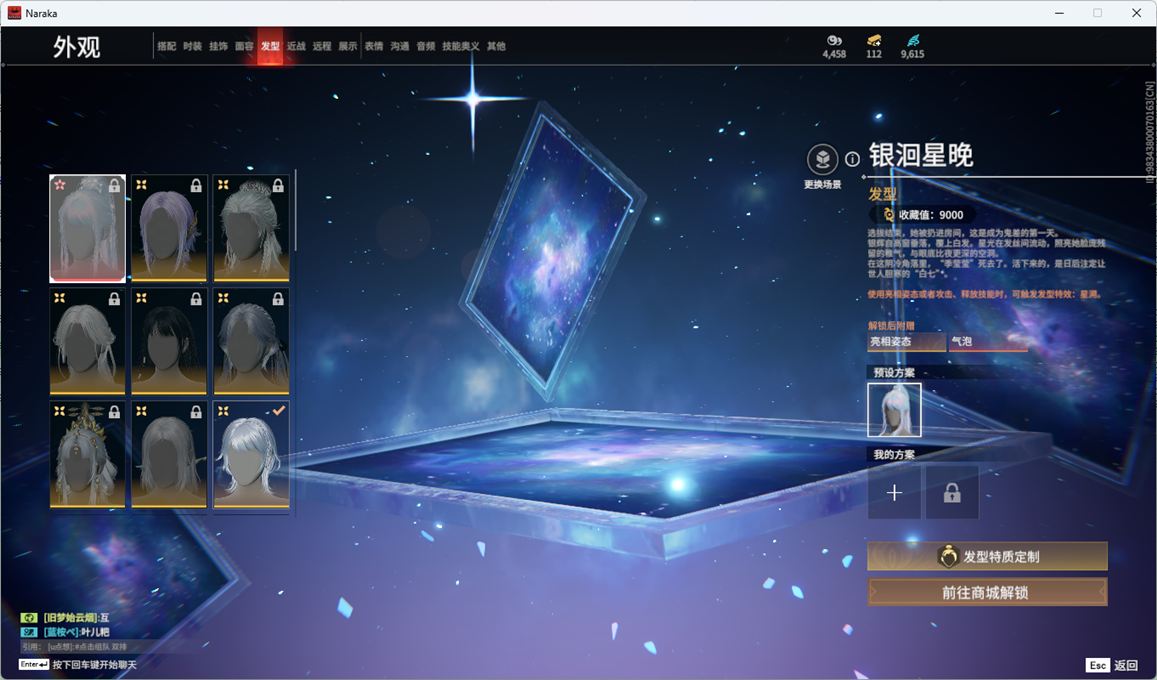Click the lock icon on the golden crown card
Viewport: 1157px width, 680px height.
(114, 412)
